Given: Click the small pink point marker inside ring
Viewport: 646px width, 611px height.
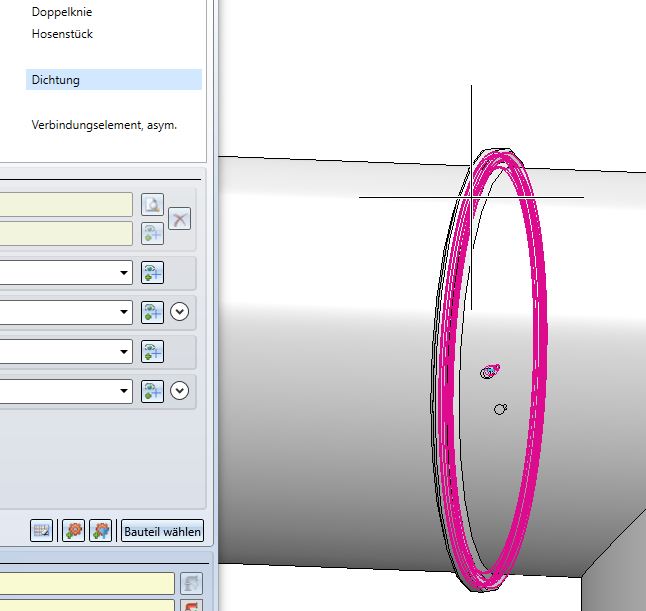Looking at the screenshot, I should 490,371.
